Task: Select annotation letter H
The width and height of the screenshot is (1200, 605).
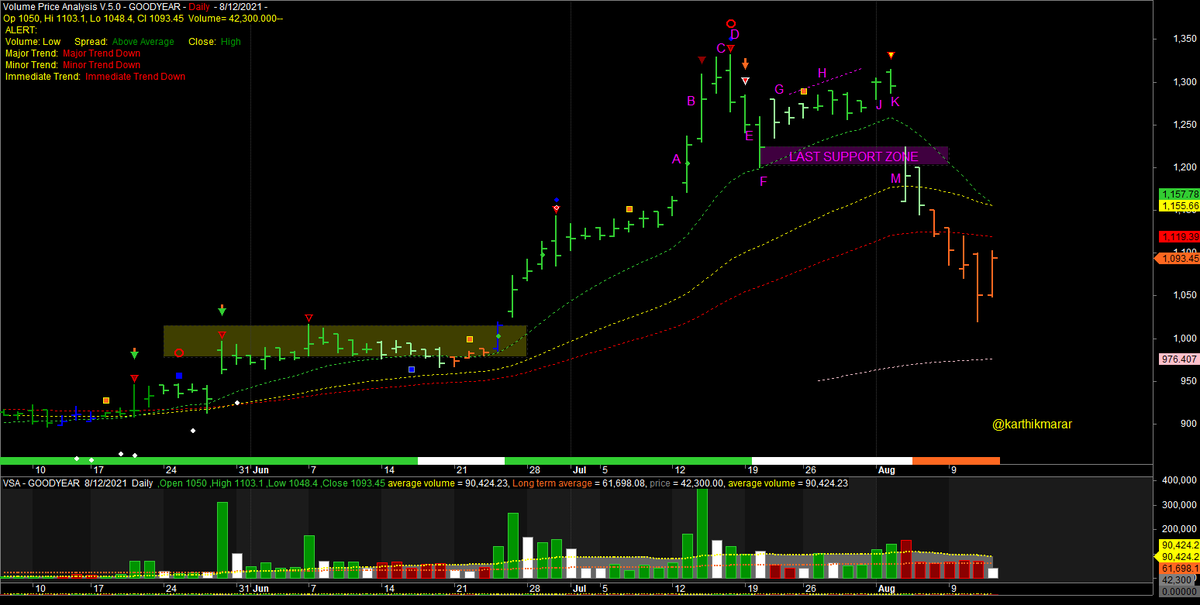Action: point(822,73)
